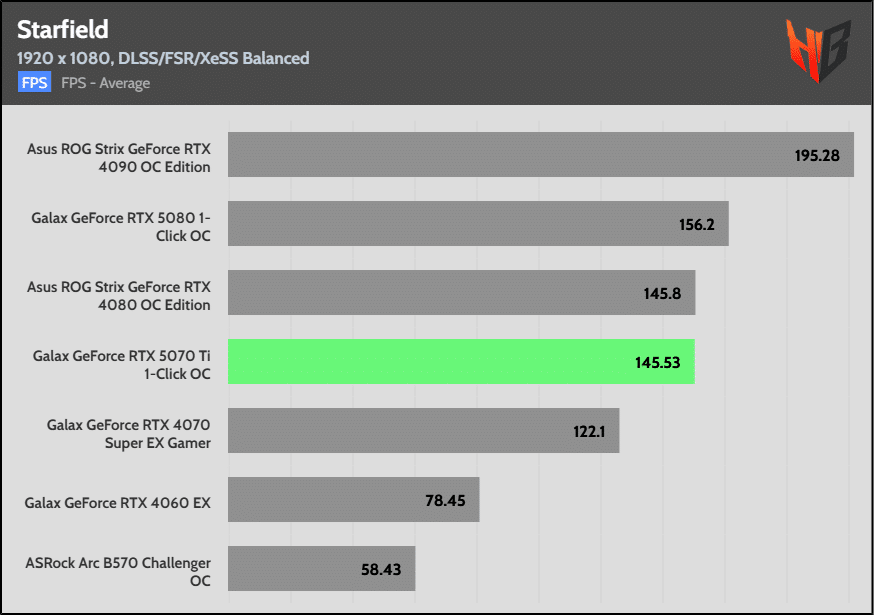Click the Galax GeForce RTX 5070 Ti 1-Click OC label
This screenshot has width=874, height=615.
122,365
